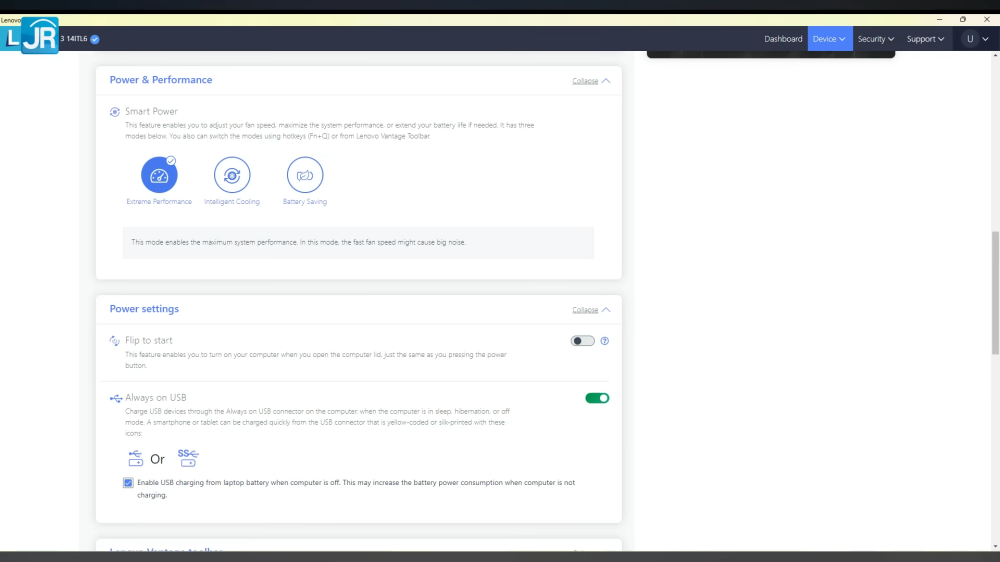Collapse the Power settings section
Image resolution: width=1000 pixels, height=562 pixels.
point(591,310)
